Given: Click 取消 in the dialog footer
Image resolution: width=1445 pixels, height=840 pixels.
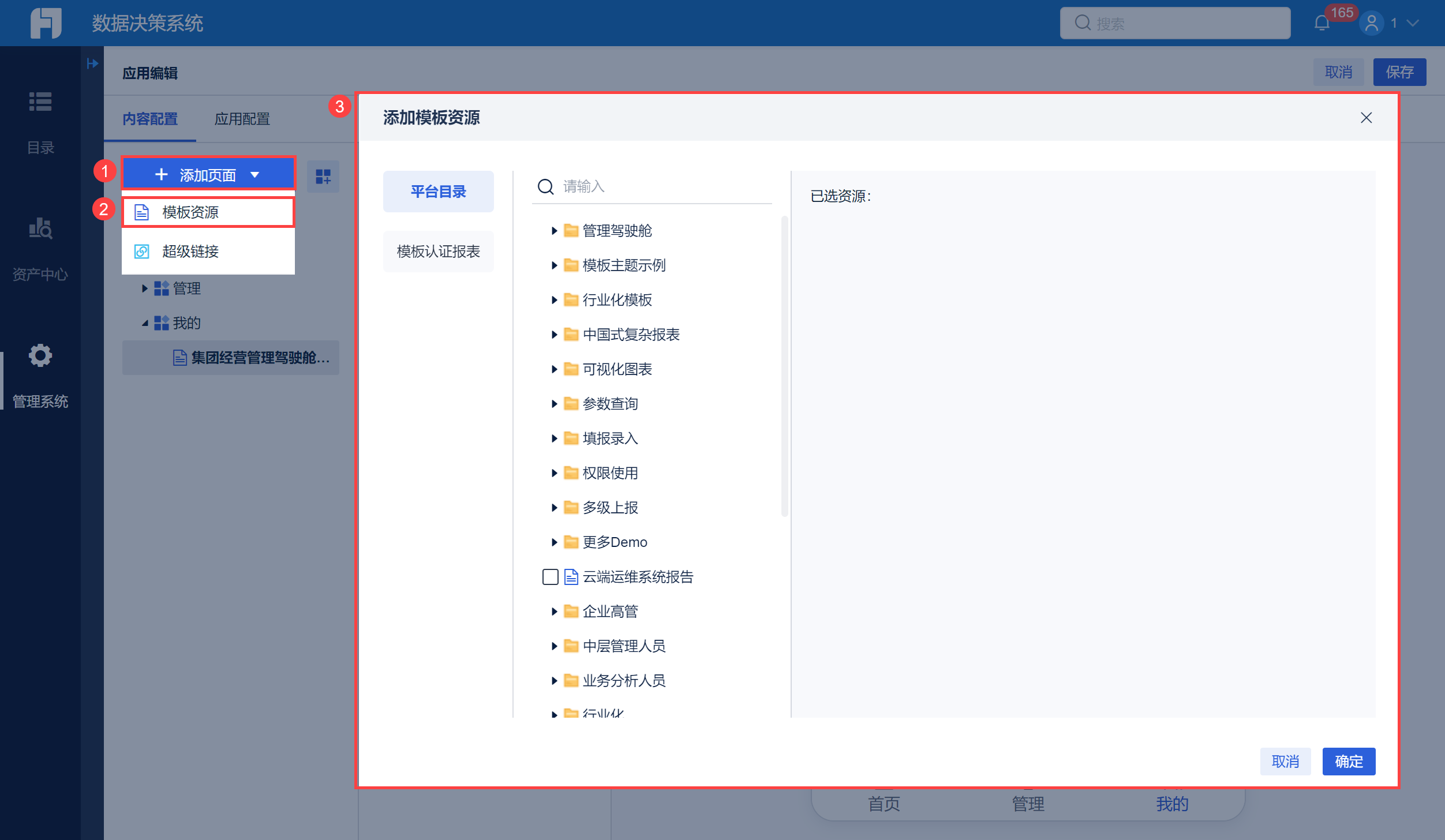Looking at the screenshot, I should [x=1285, y=762].
